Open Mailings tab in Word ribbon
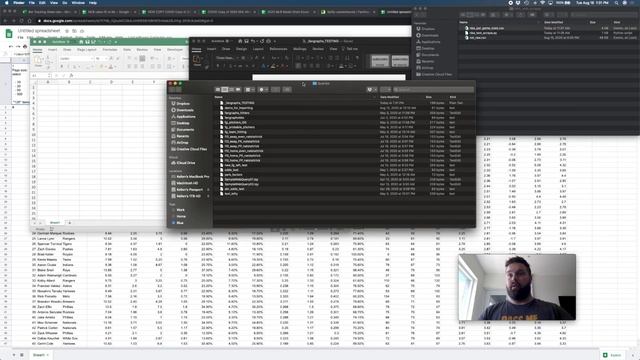This screenshot has height=360, width=640. [x=300, y=49]
